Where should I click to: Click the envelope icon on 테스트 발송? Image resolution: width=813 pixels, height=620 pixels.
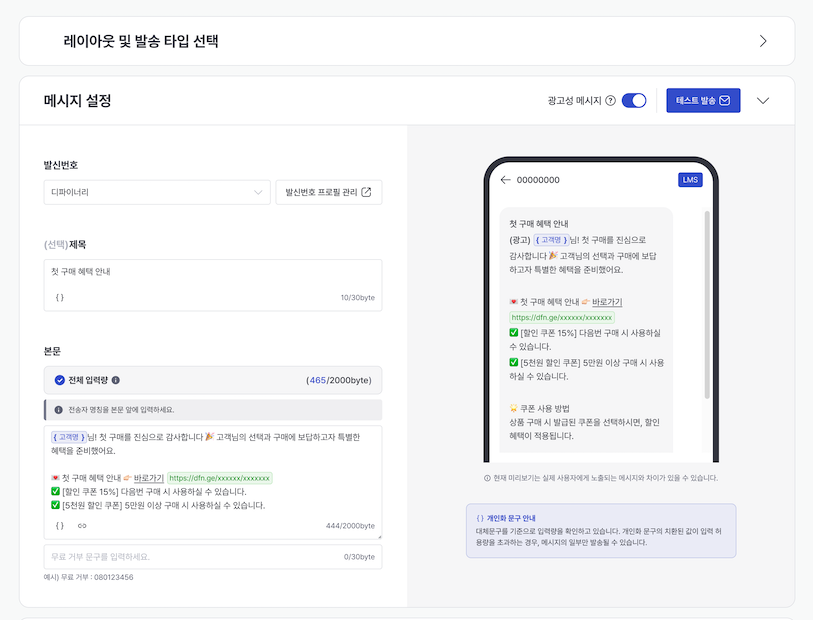[x=725, y=101]
